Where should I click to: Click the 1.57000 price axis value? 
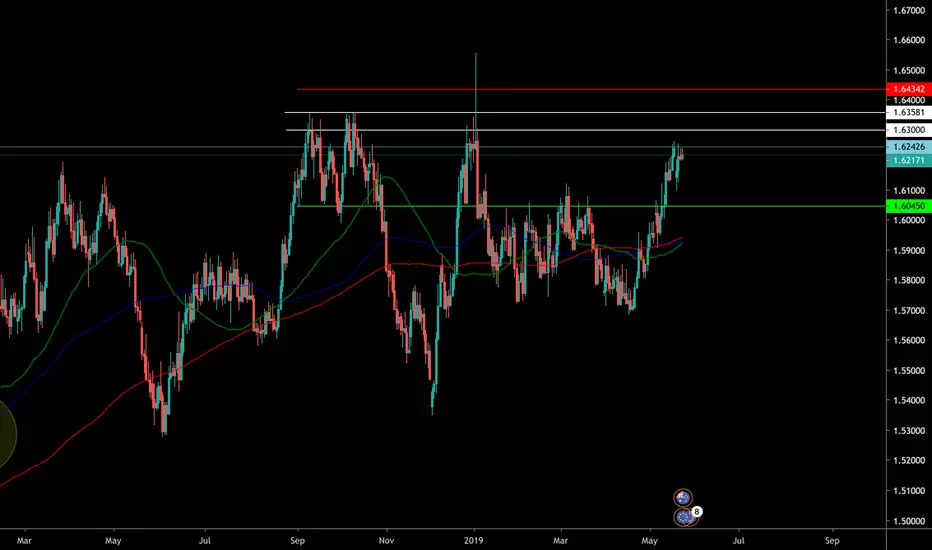click(x=909, y=310)
